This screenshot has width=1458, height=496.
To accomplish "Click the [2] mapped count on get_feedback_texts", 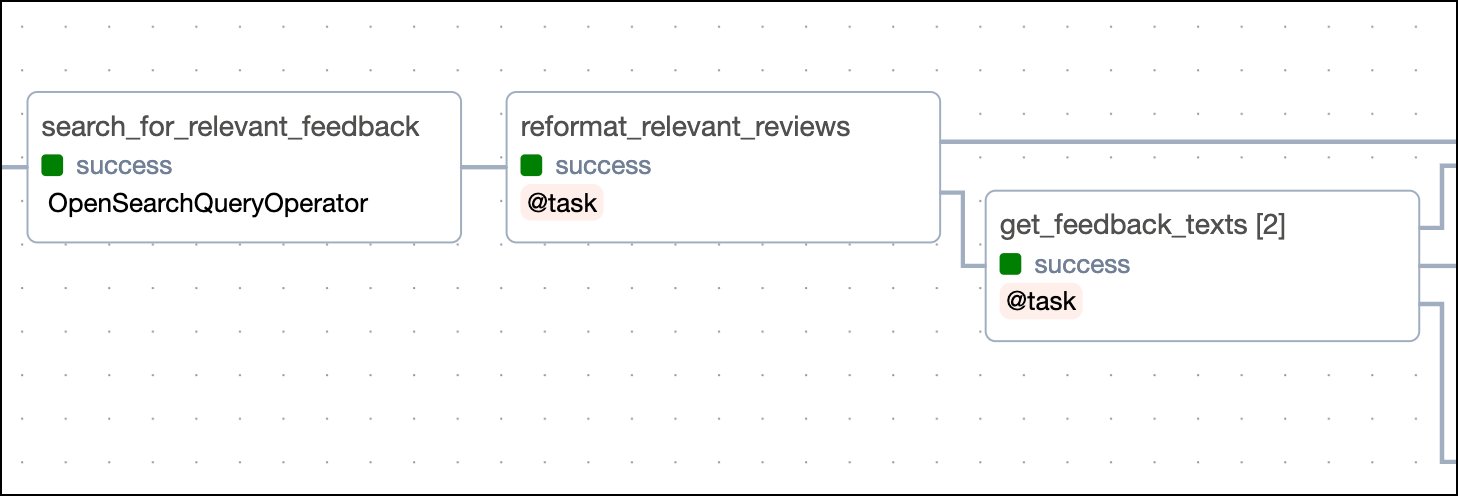I will tap(1270, 226).
